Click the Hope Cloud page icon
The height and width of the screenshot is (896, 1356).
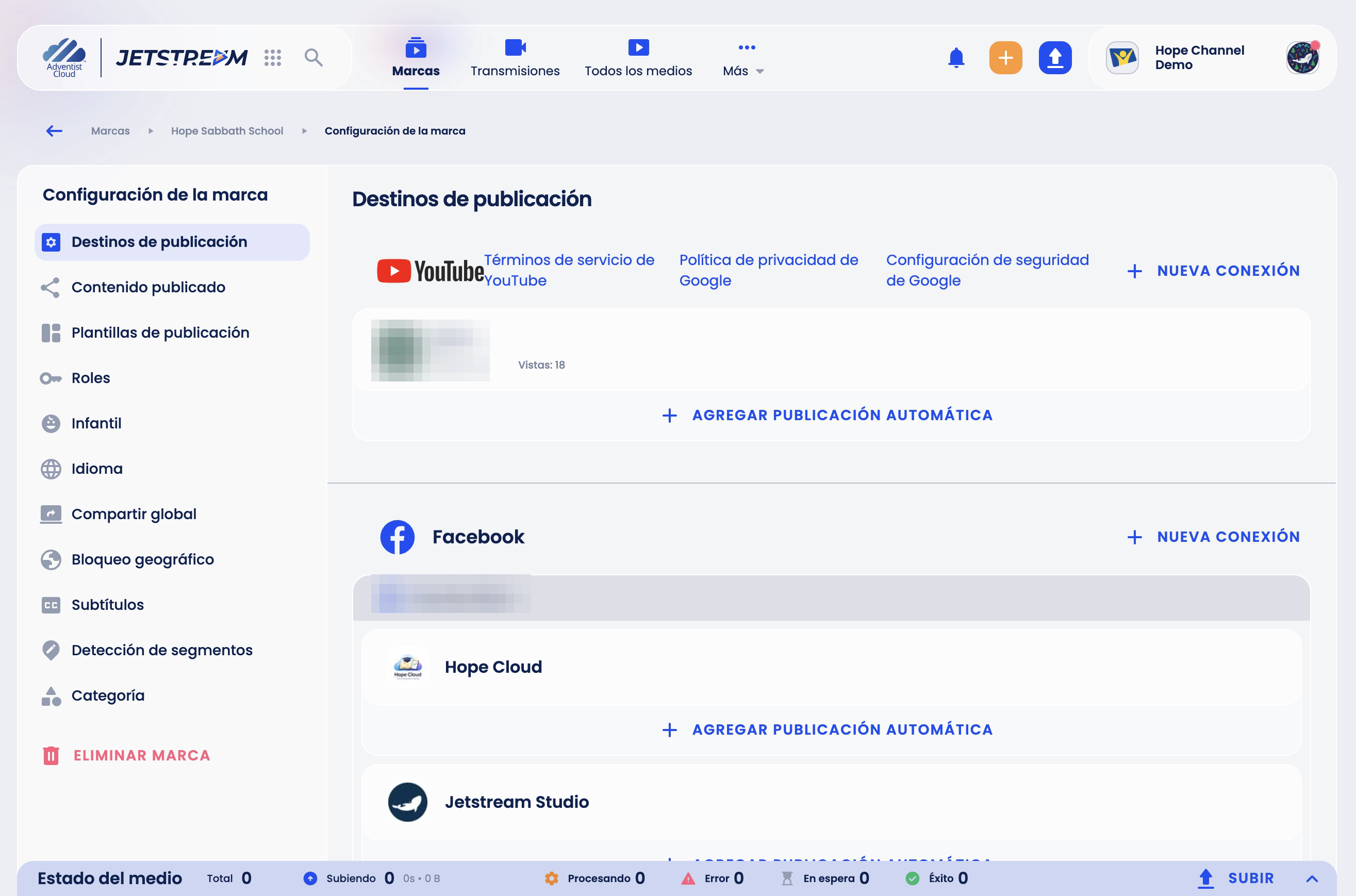point(407,667)
